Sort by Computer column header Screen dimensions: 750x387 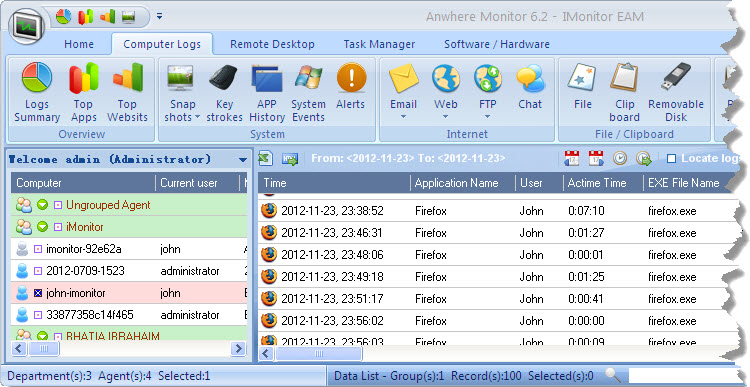click(83, 183)
